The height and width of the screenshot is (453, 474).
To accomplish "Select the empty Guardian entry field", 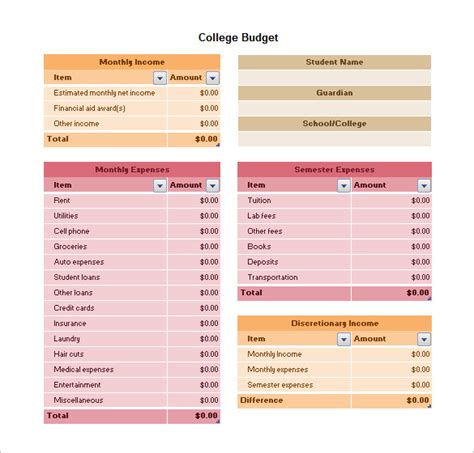I will tap(334, 108).
